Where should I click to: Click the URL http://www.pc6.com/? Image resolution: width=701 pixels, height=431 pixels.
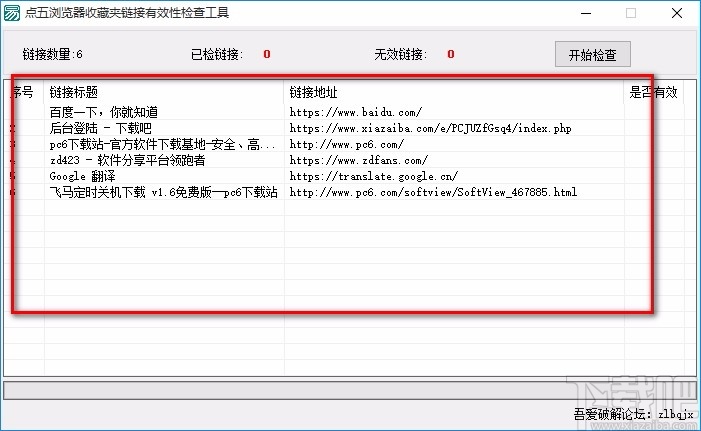[346, 144]
